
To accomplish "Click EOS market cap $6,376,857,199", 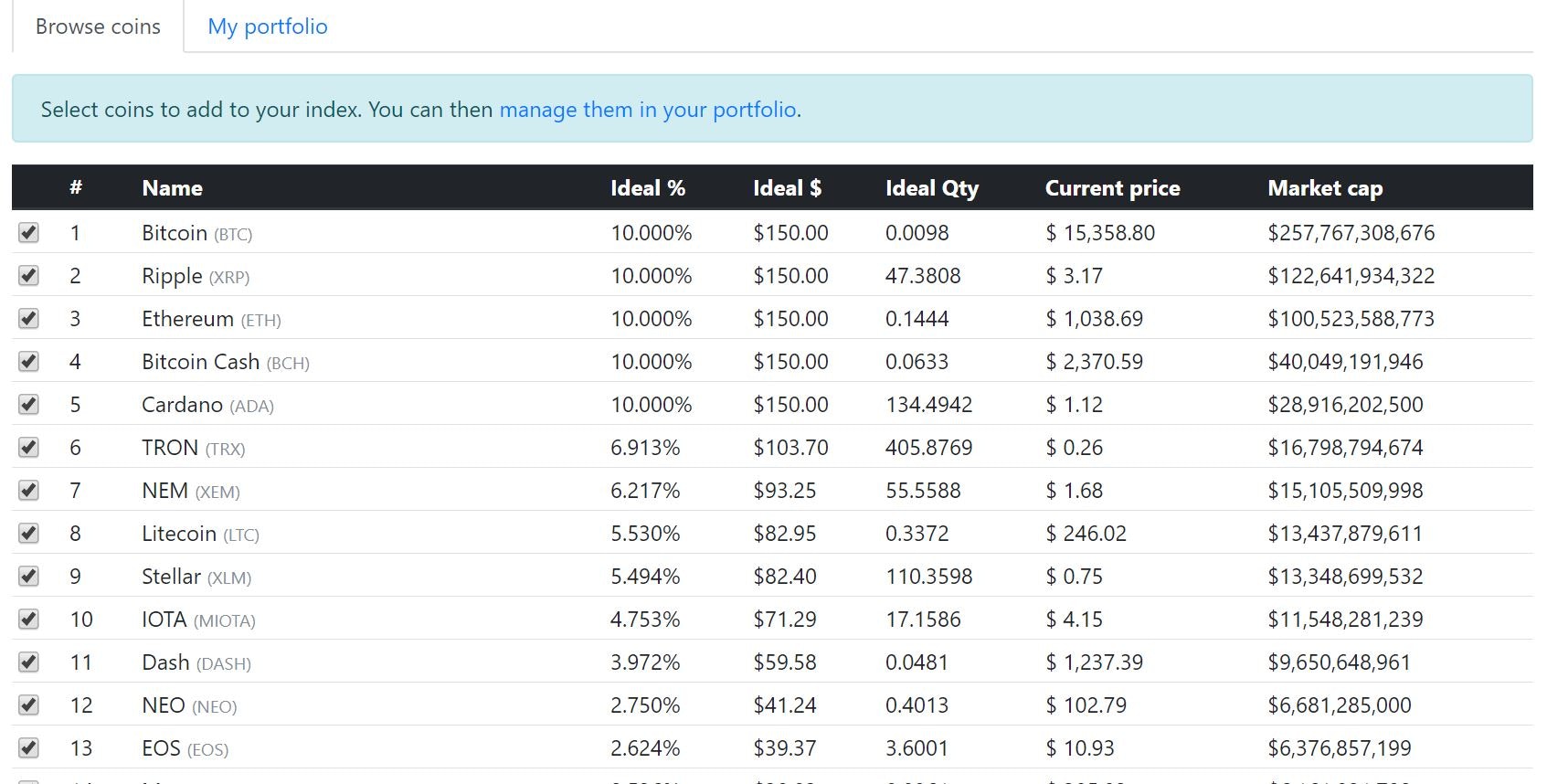I will click(x=1340, y=748).
